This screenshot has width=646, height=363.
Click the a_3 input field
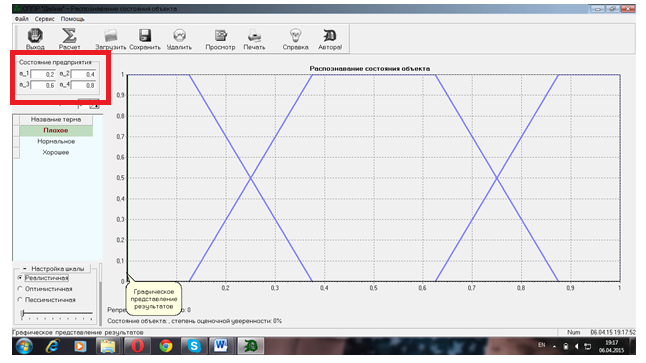click(43, 85)
